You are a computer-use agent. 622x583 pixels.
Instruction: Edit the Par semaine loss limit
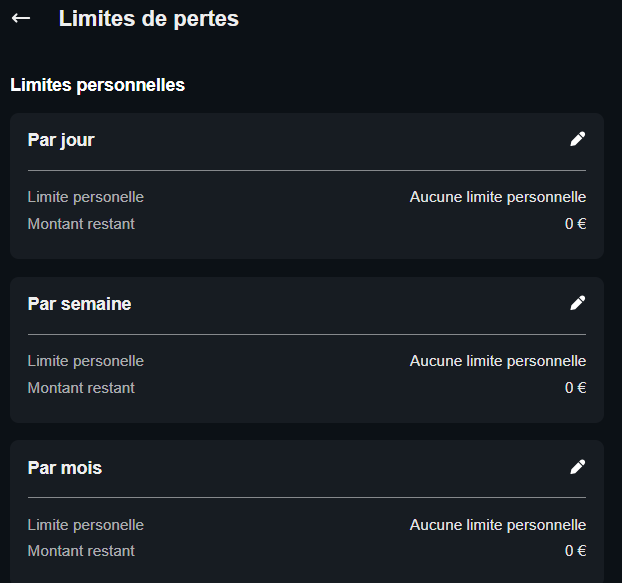(x=577, y=303)
